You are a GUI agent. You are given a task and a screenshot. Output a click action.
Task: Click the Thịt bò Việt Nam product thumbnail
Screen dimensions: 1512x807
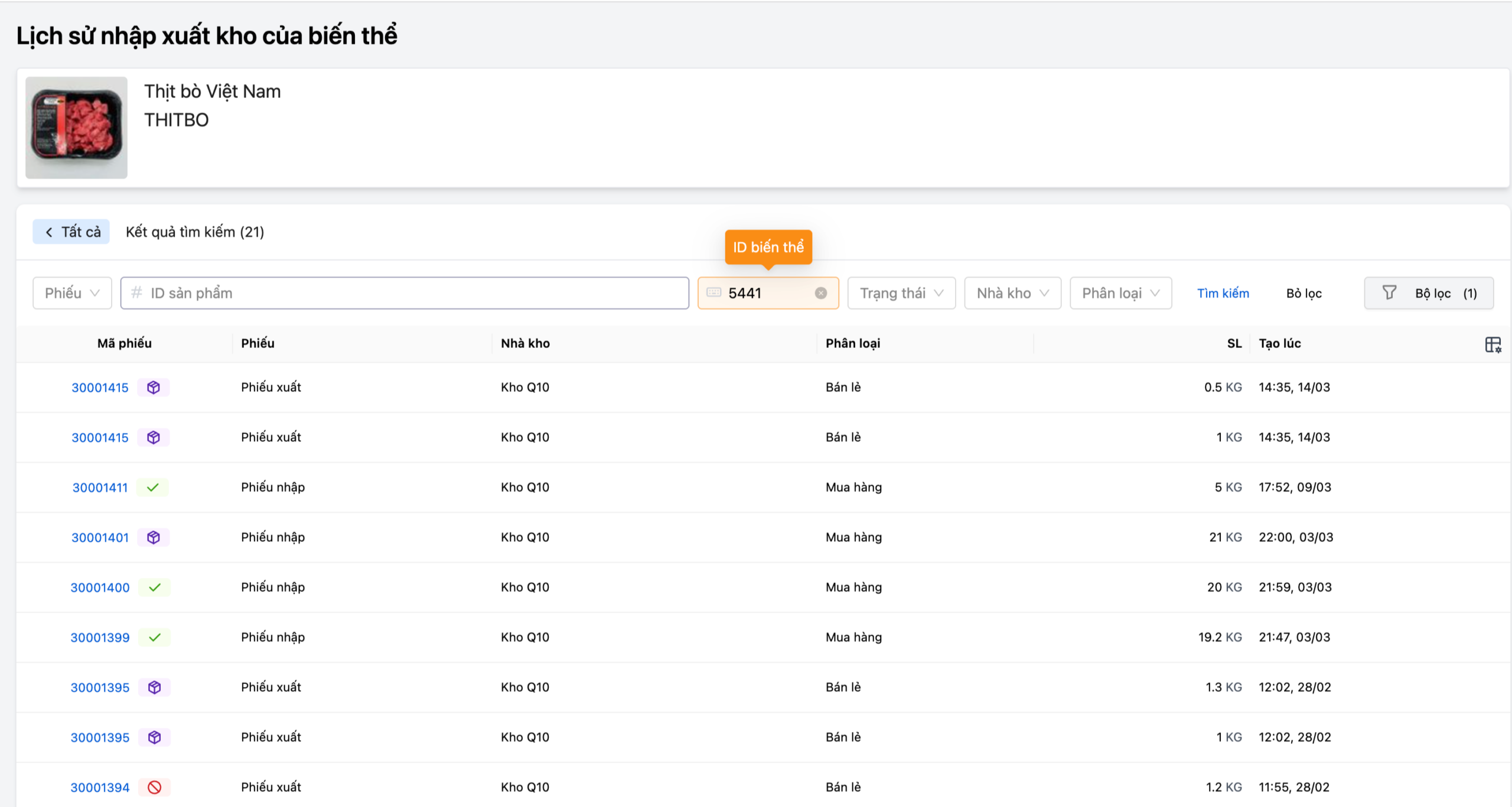[x=76, y=128]
